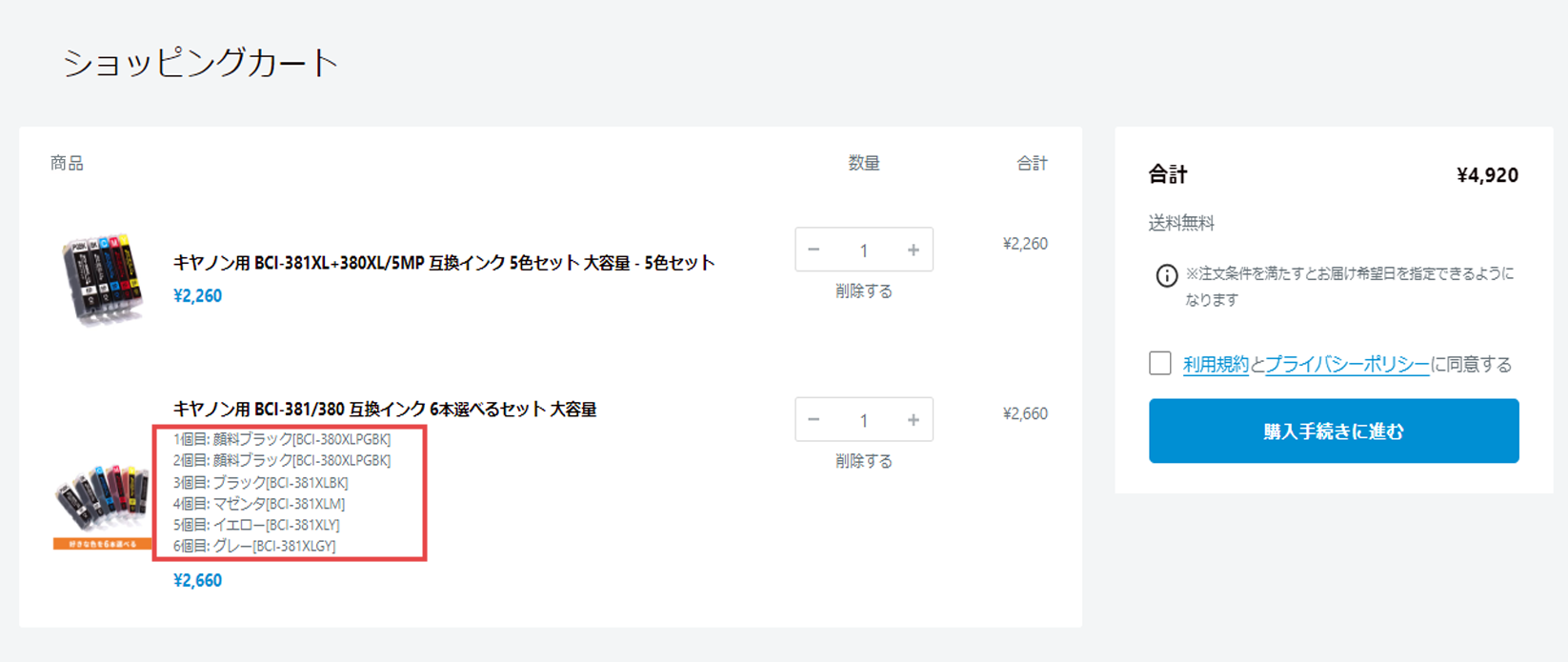This screenshot has height=662, width=1568.
Task: Click the blue ¥2,260 price under first product
Action: pos(197,296)
